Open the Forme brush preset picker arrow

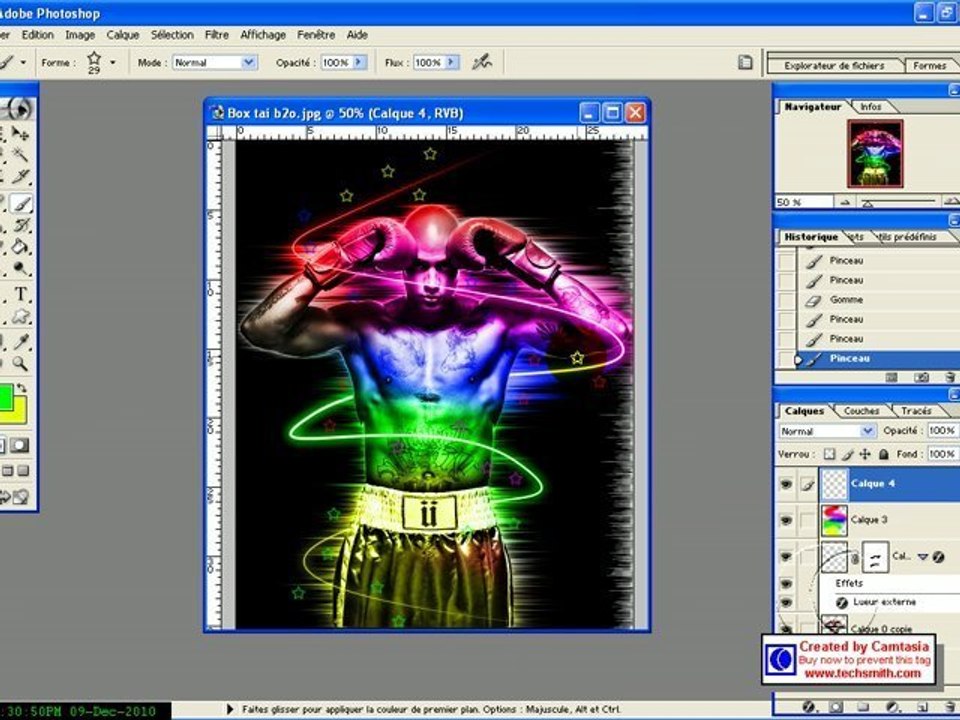point(113,62)
